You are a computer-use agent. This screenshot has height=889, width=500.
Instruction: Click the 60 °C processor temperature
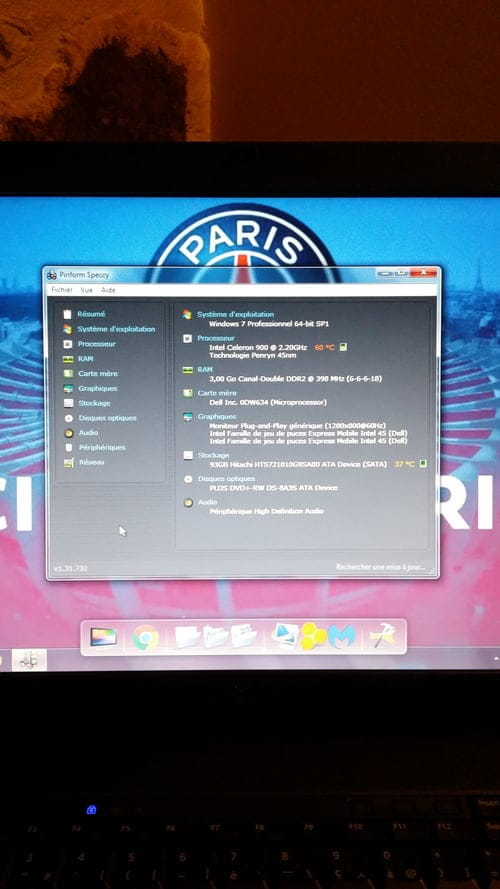coord(324,347)
